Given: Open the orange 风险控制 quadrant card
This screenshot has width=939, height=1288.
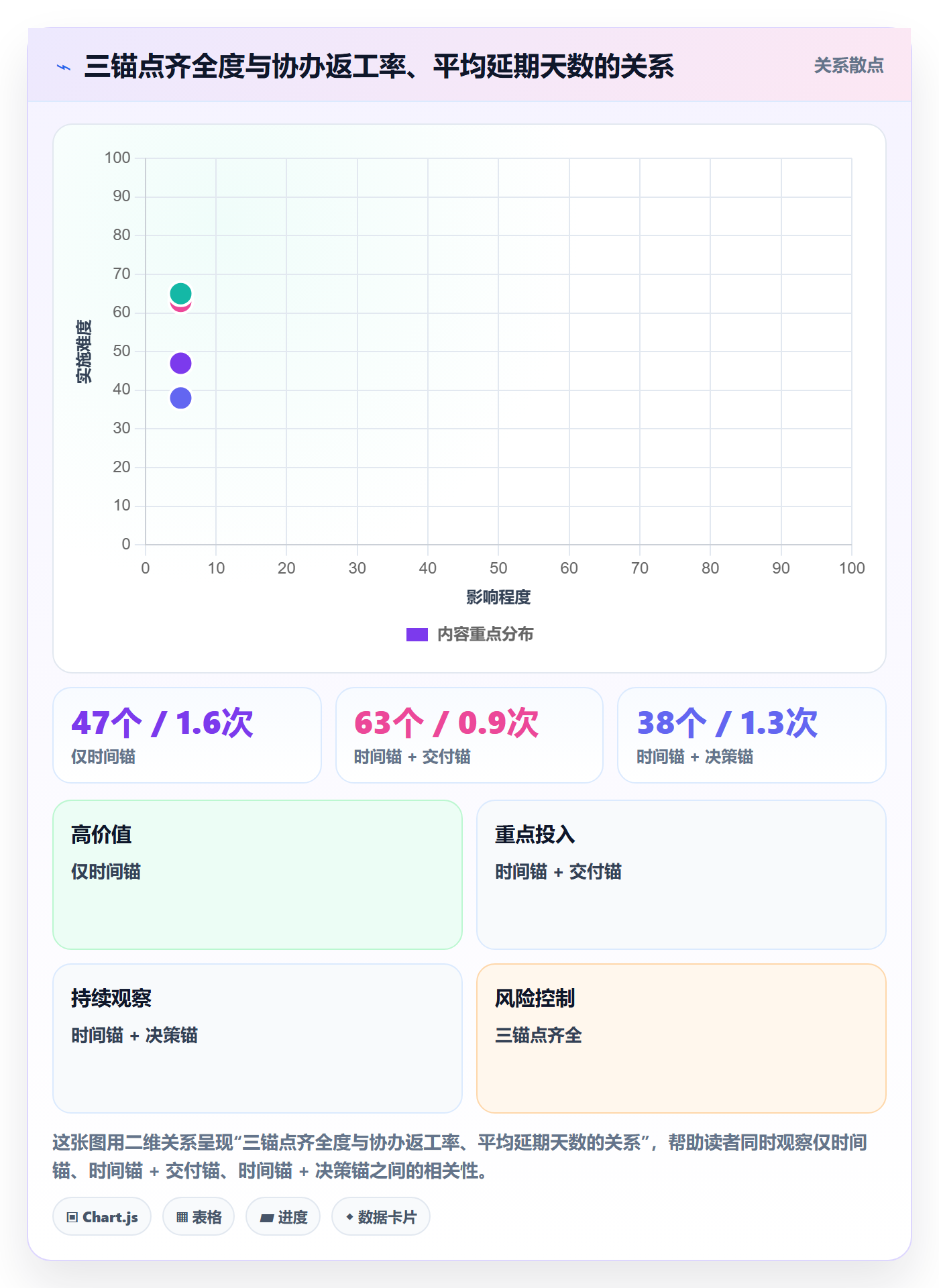Looking at the screenshot, I should point(681,1038).
